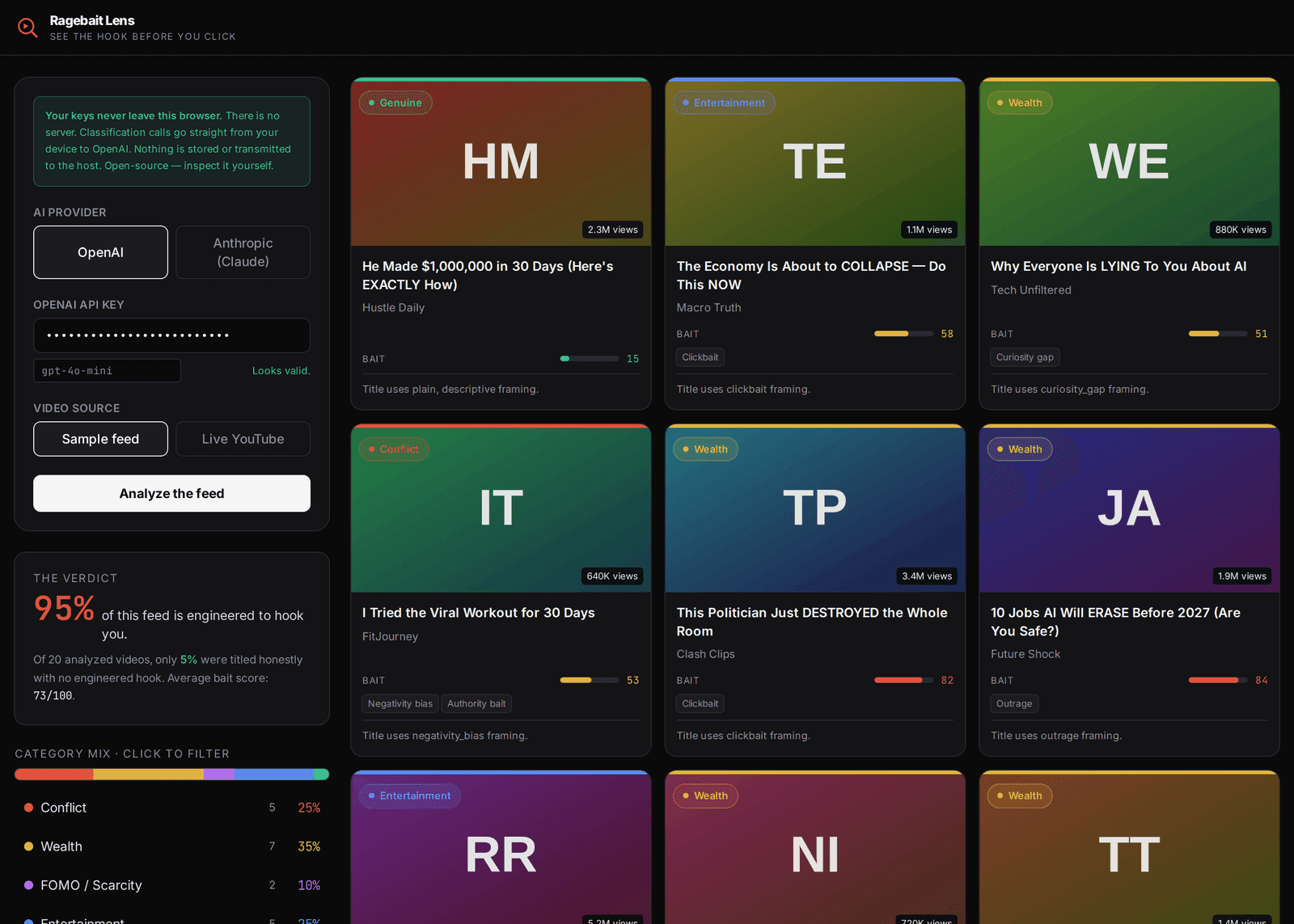Choose Live YouTube video source
This screenshot has height=924, width=1294.
pyautogui.click(x=243, y=439)
